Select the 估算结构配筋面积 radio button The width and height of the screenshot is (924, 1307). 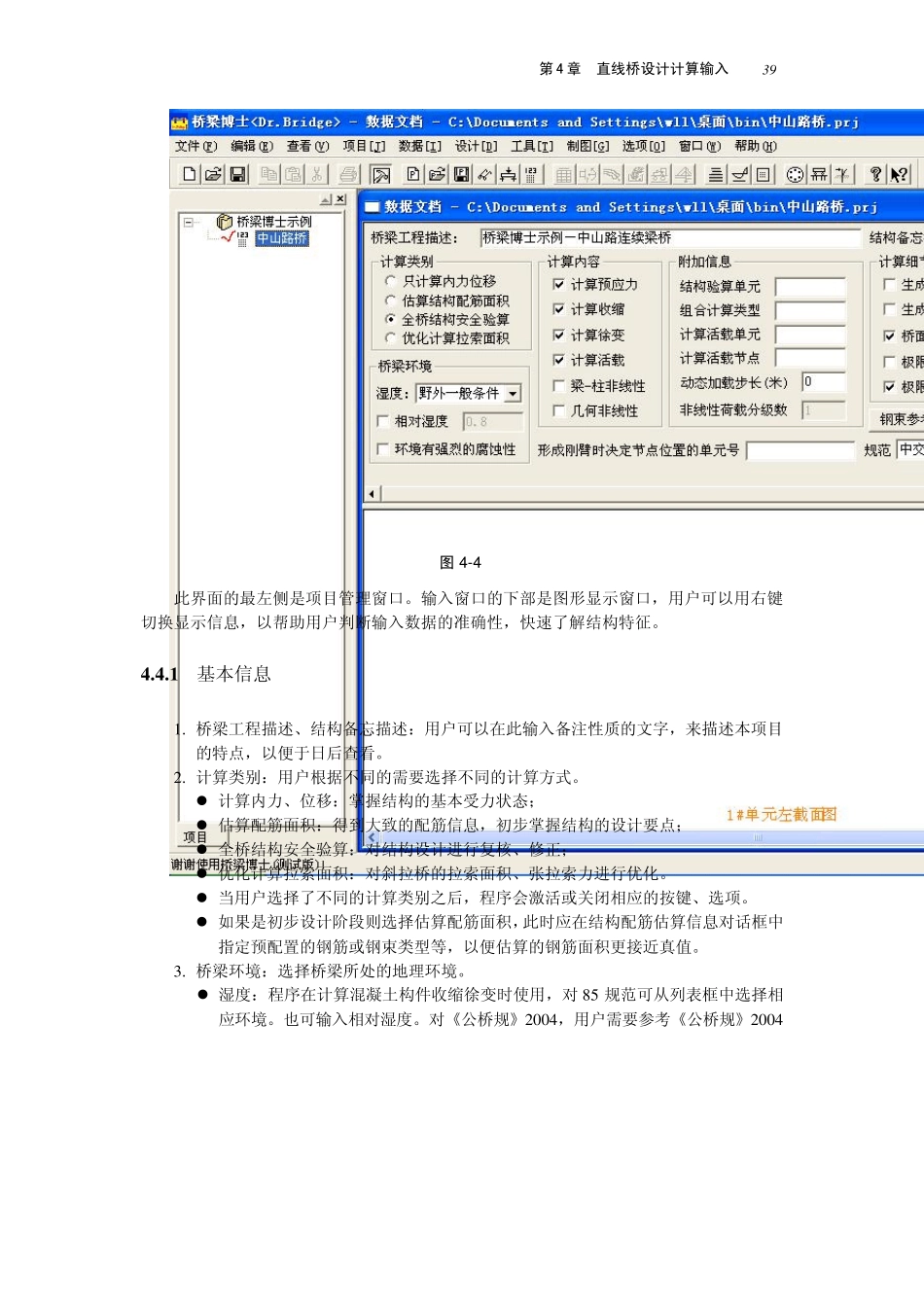[x=390, y=300]
